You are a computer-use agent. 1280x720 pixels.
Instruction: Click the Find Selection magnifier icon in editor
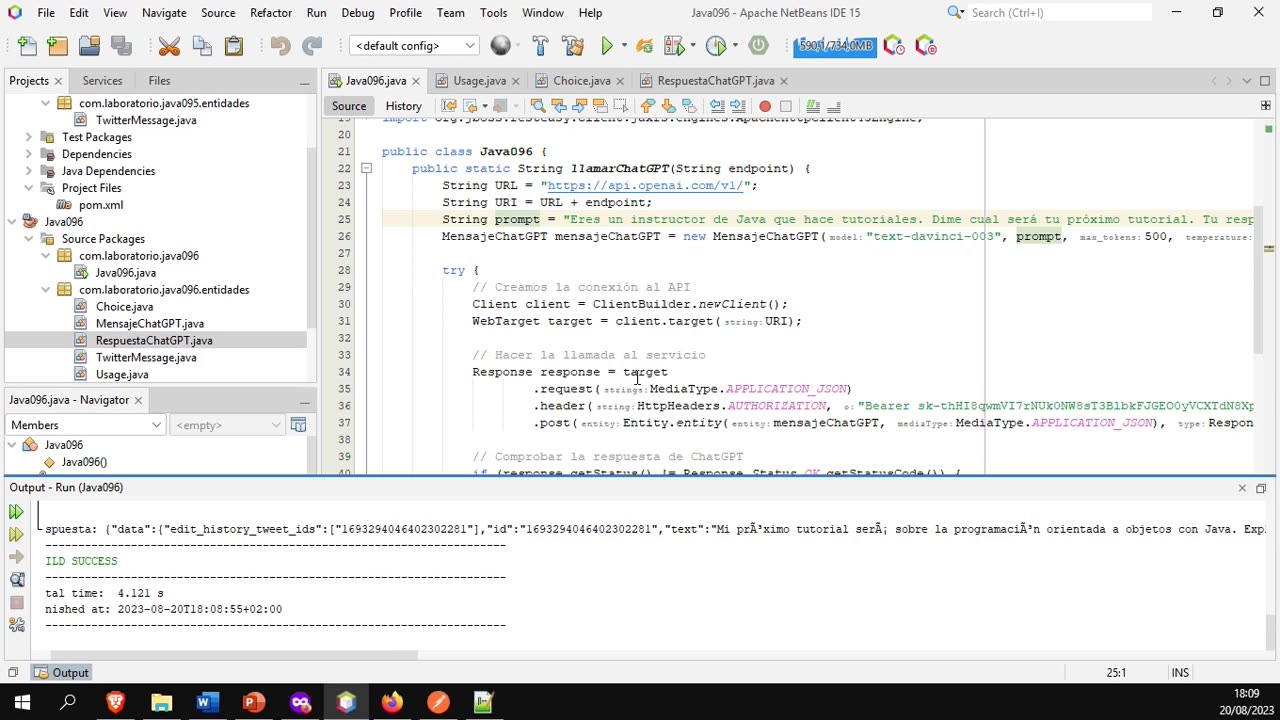tap(538, 106)
